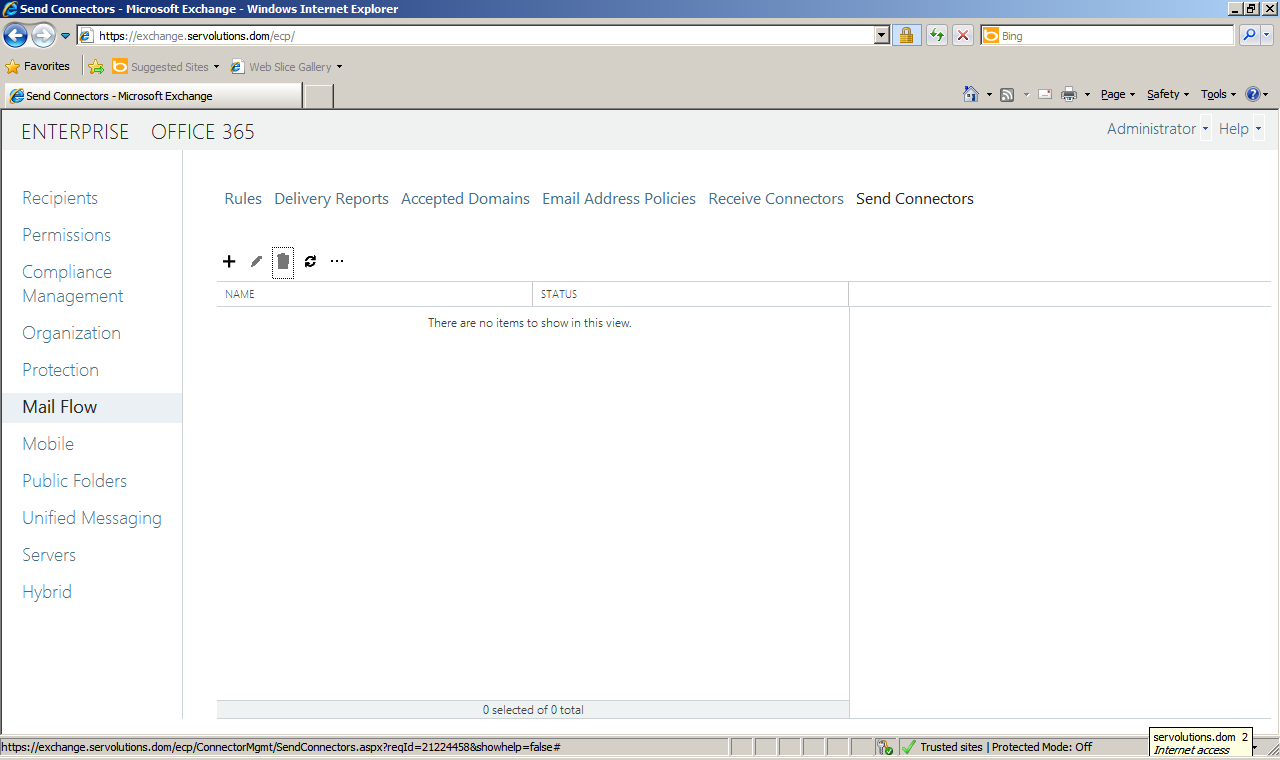
Task: Click the Bing search magnifier button
Action: 1249,35
